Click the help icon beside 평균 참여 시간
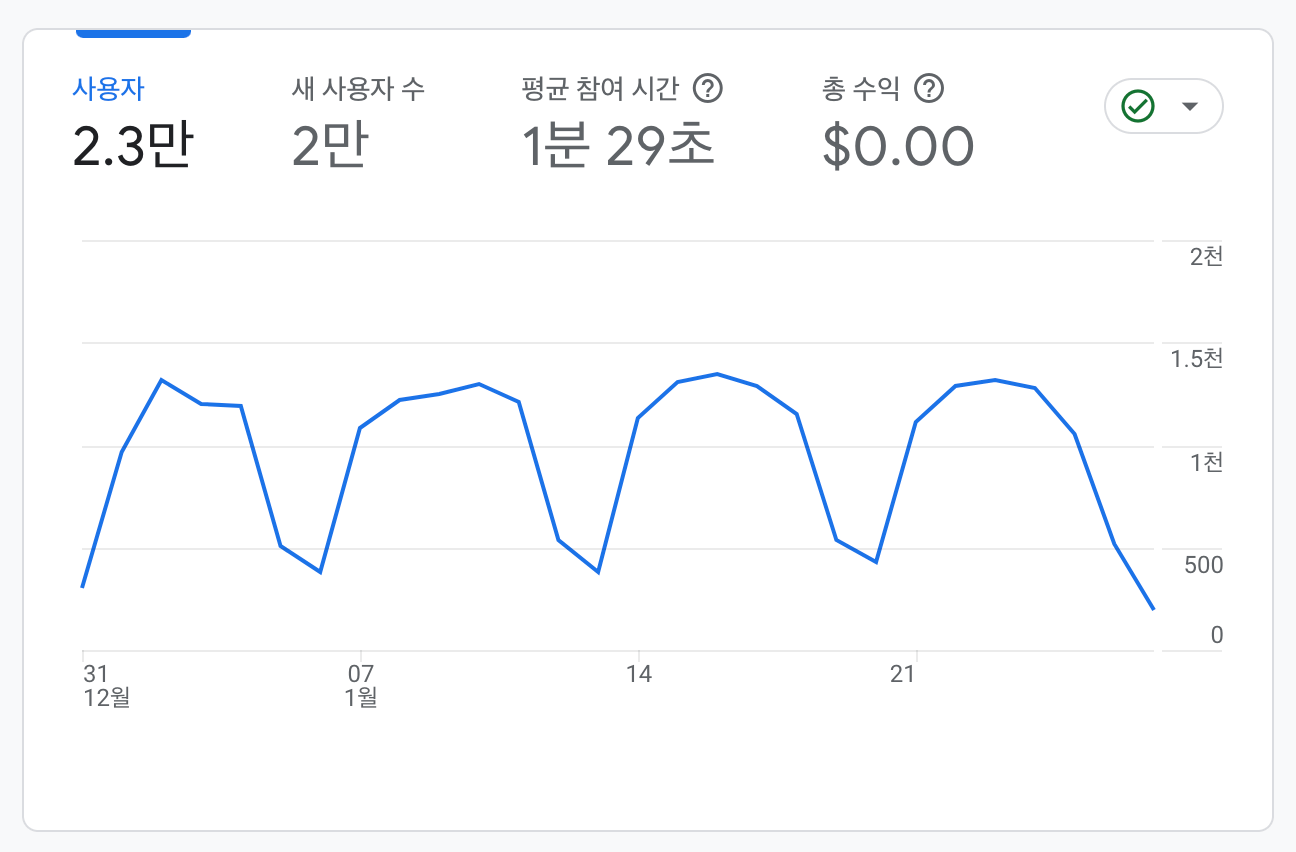Screen dimensions: 1296x852 click(708, 89)
